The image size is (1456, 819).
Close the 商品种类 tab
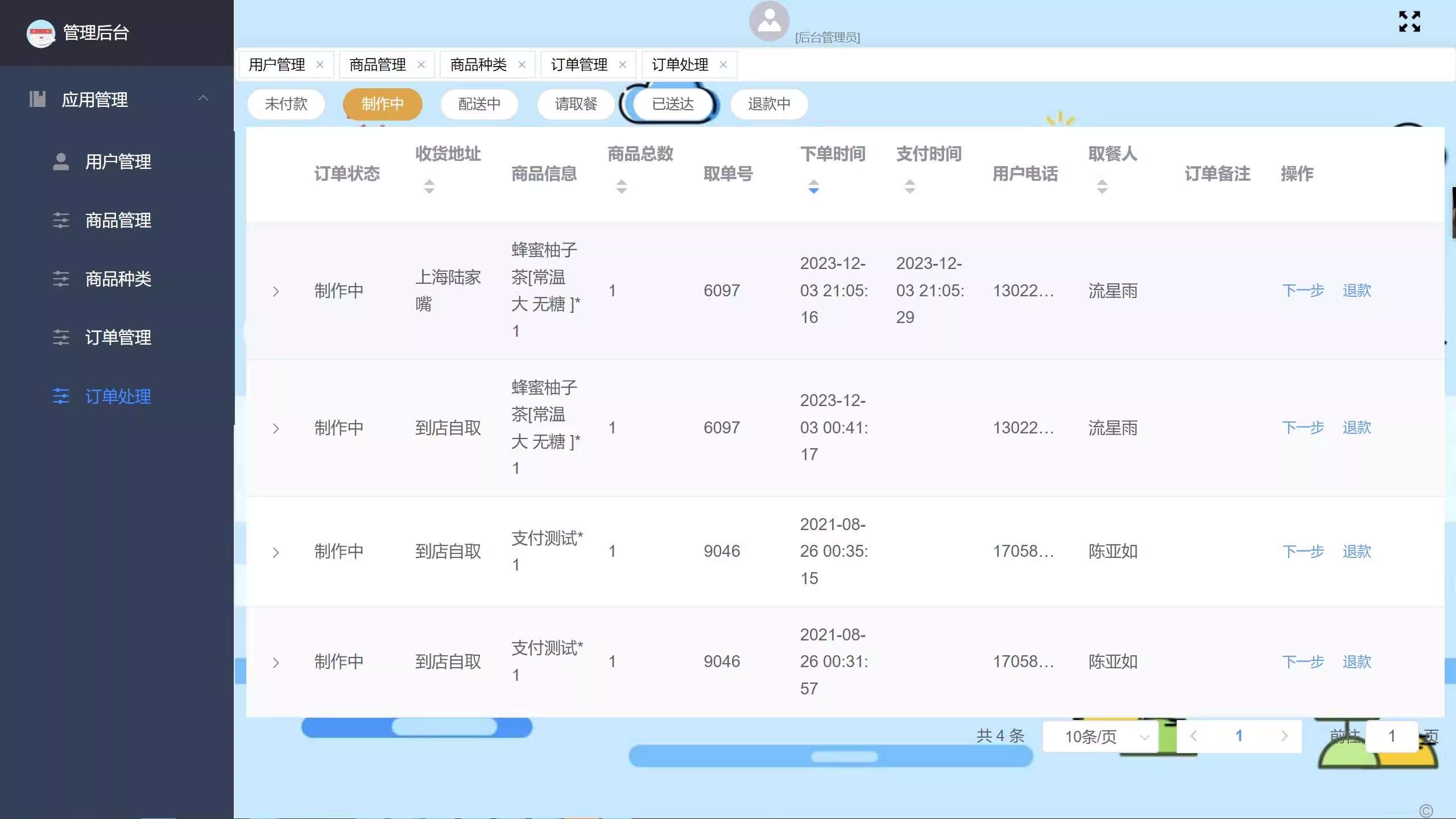point(522,65)
